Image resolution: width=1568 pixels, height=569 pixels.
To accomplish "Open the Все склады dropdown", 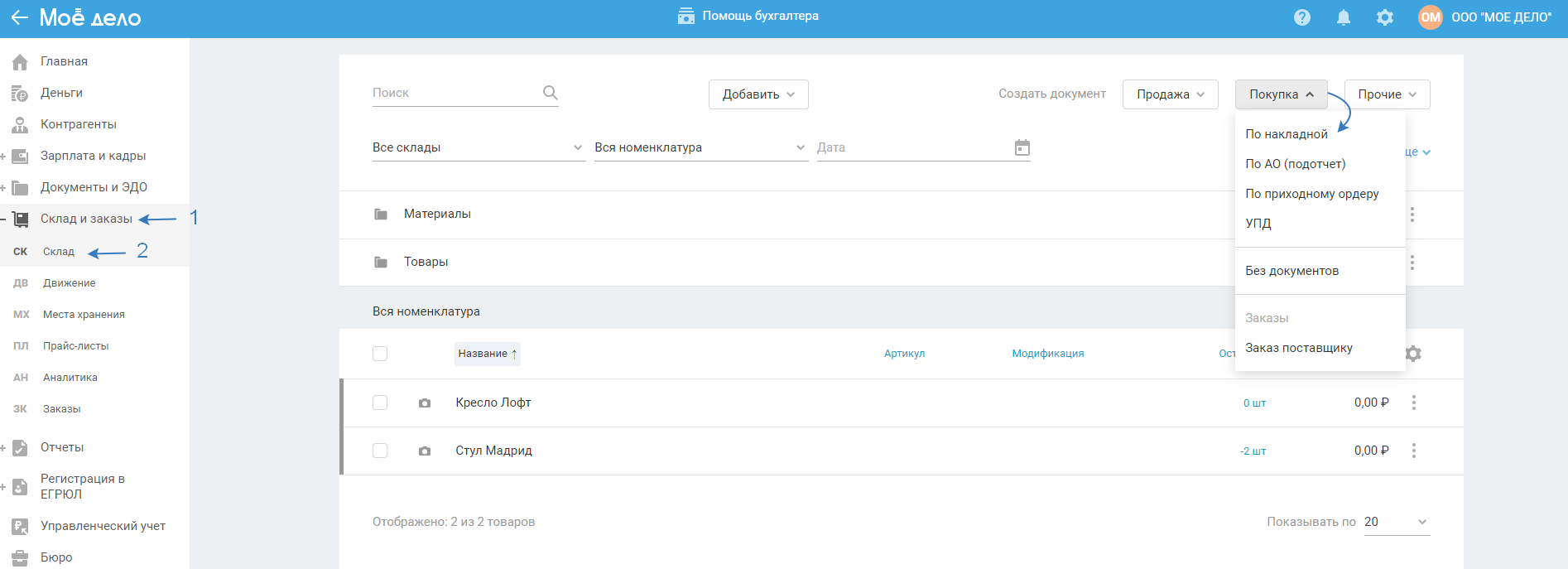I will tap(478, 147).
